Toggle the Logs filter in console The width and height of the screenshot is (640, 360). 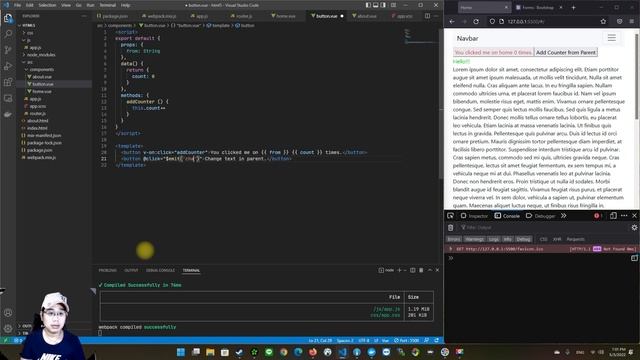pyautogui.click(x=494, y=239)
